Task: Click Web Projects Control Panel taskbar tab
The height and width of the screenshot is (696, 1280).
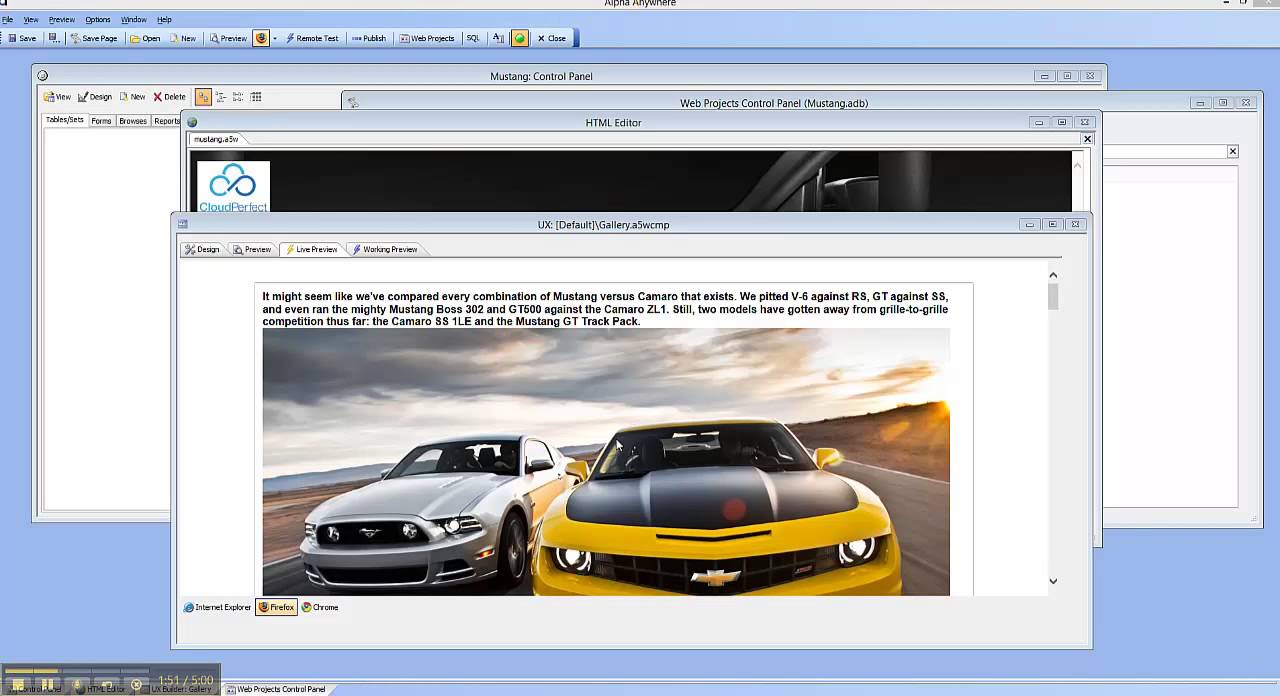Action: (x=275, y=689)
